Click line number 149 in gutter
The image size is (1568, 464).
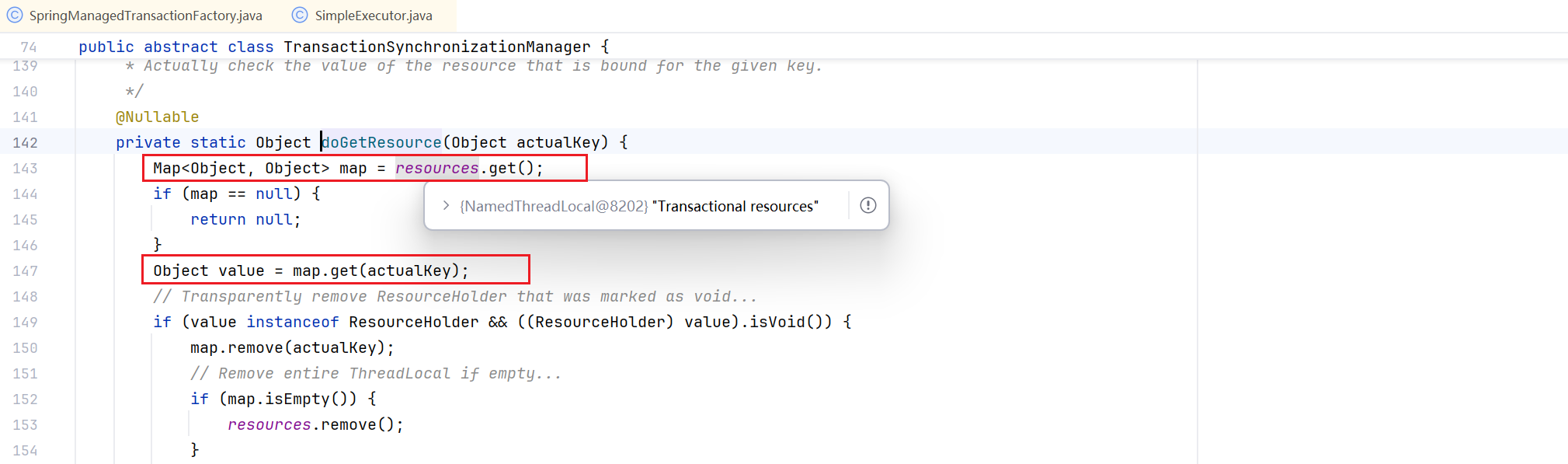click(25, 322)
